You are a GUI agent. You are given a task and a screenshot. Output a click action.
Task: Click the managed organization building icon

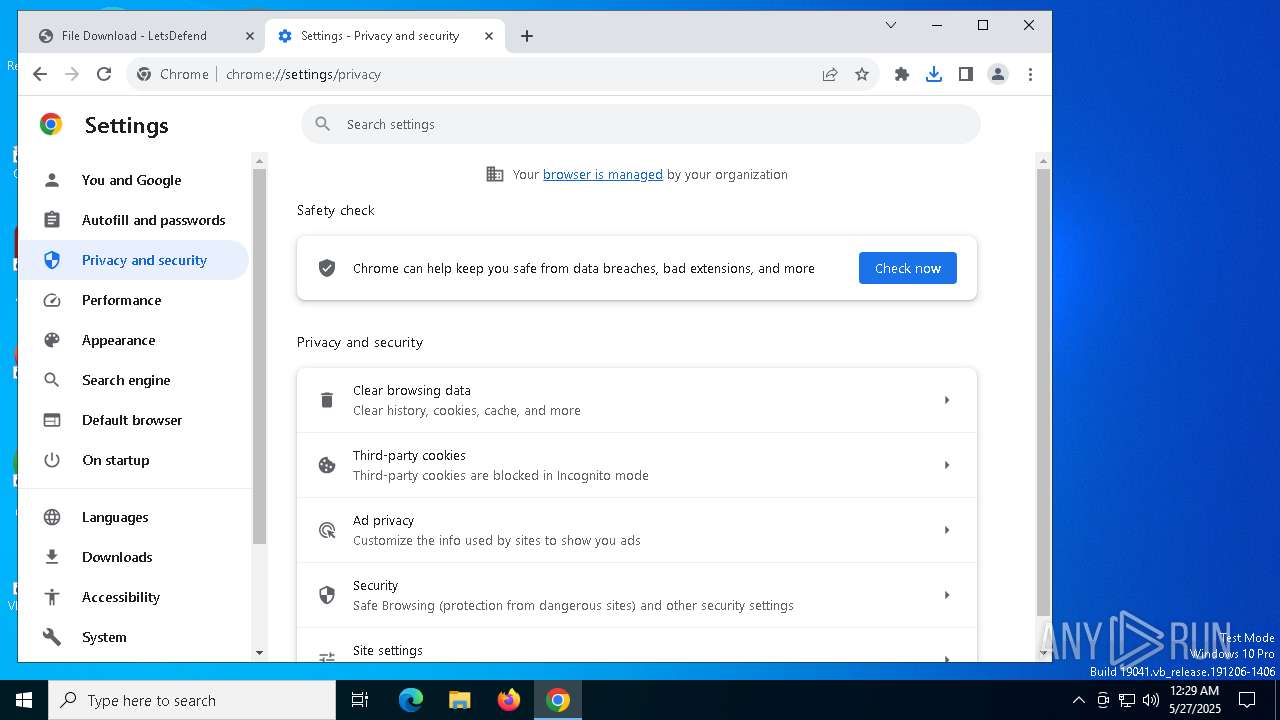click(495, 174)
